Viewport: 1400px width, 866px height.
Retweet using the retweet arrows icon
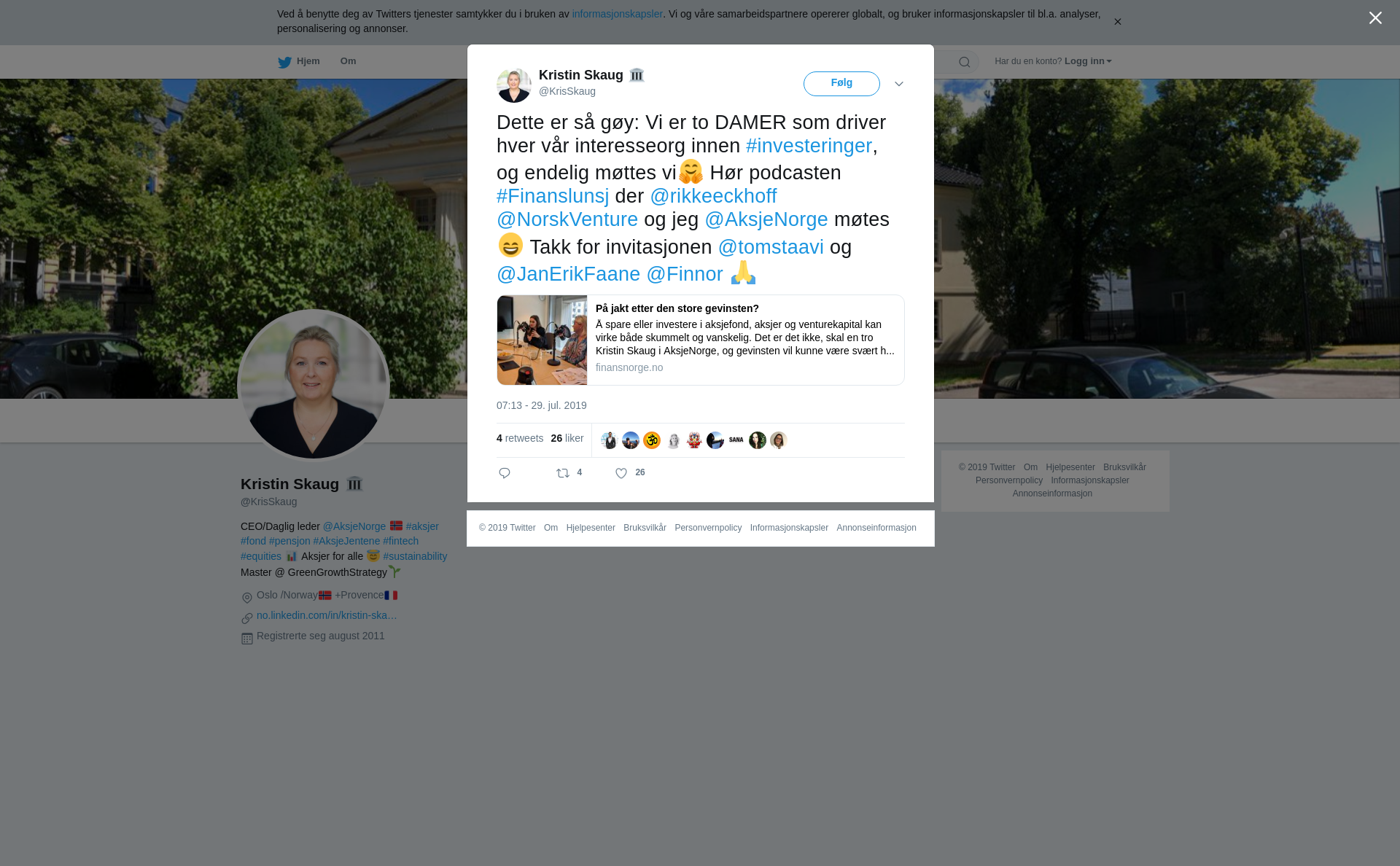pyautogui.click(x=563, y=473)
